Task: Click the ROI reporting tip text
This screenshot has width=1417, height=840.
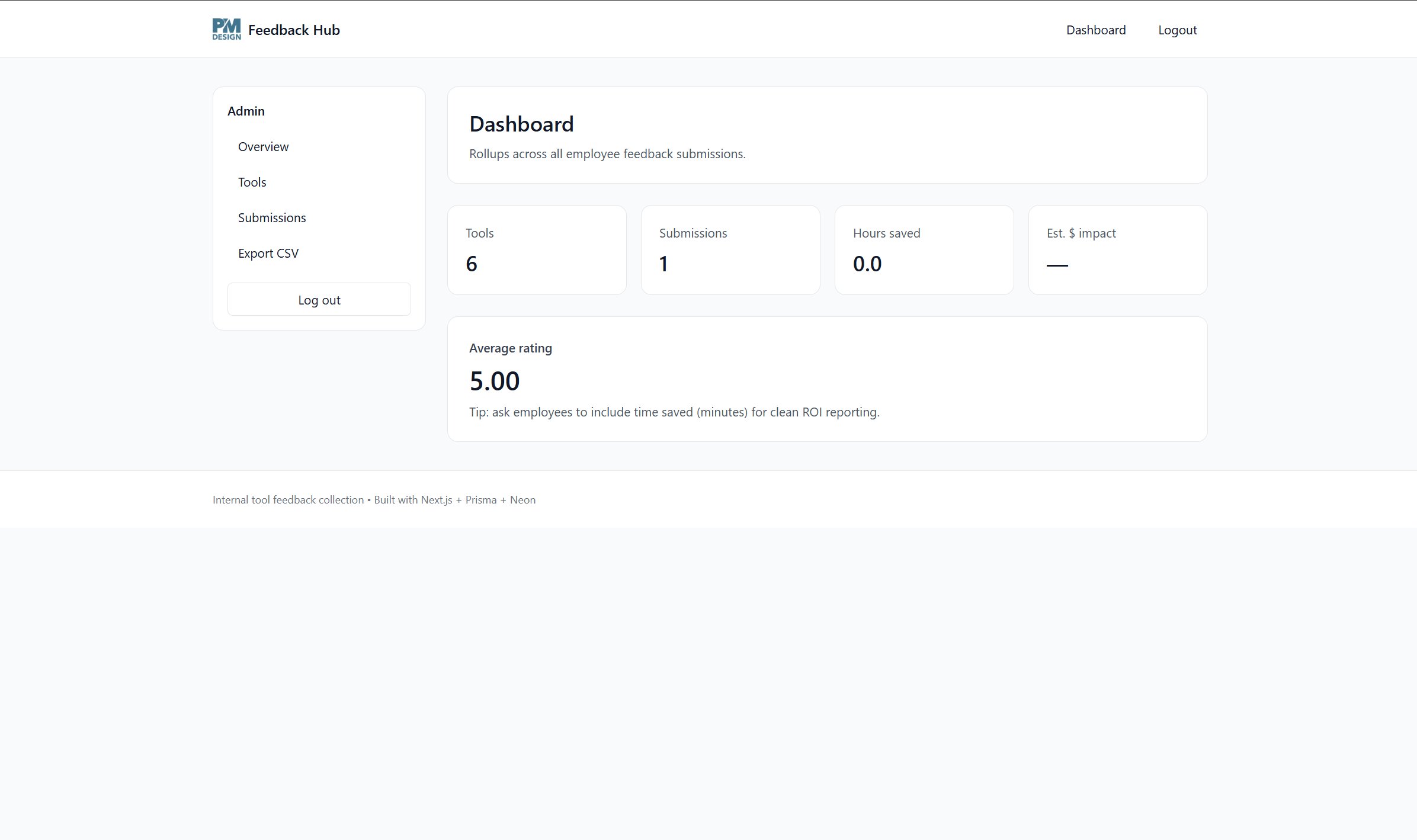Action: 674,412
